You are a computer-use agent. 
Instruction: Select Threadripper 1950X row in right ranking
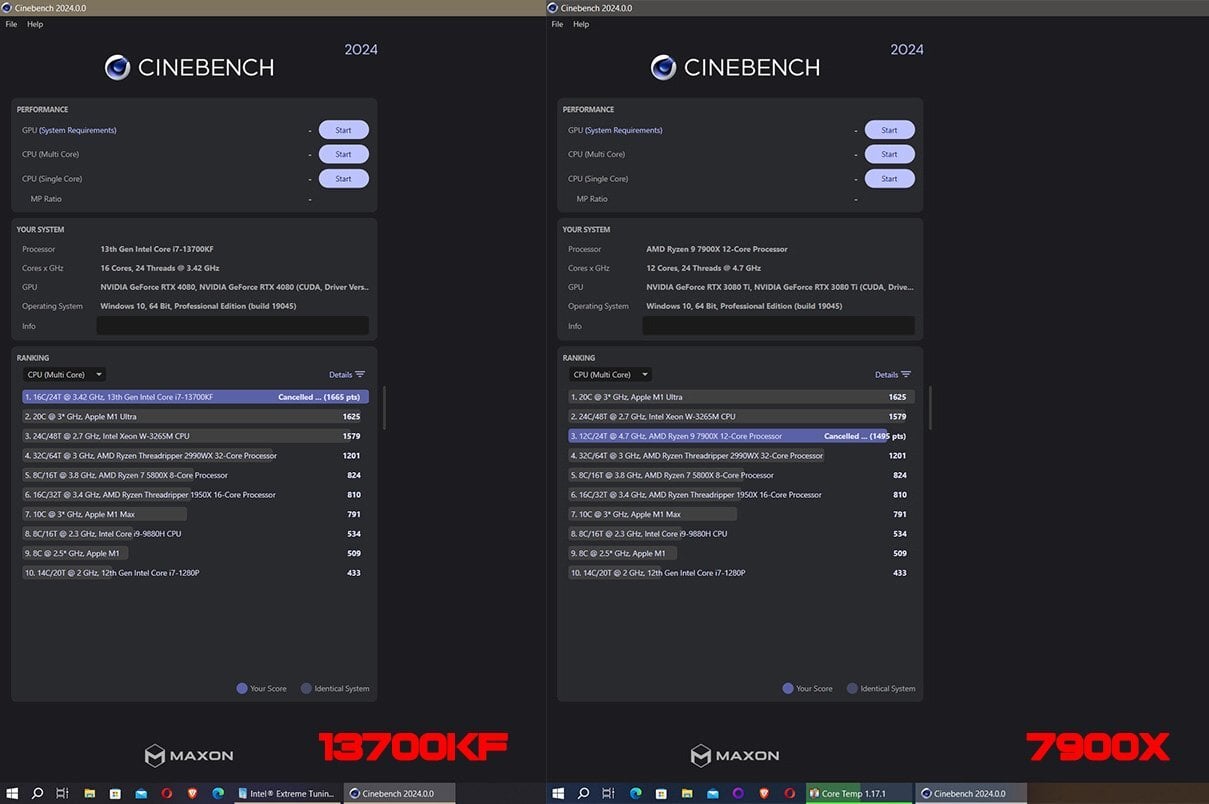tap(741, 495)
